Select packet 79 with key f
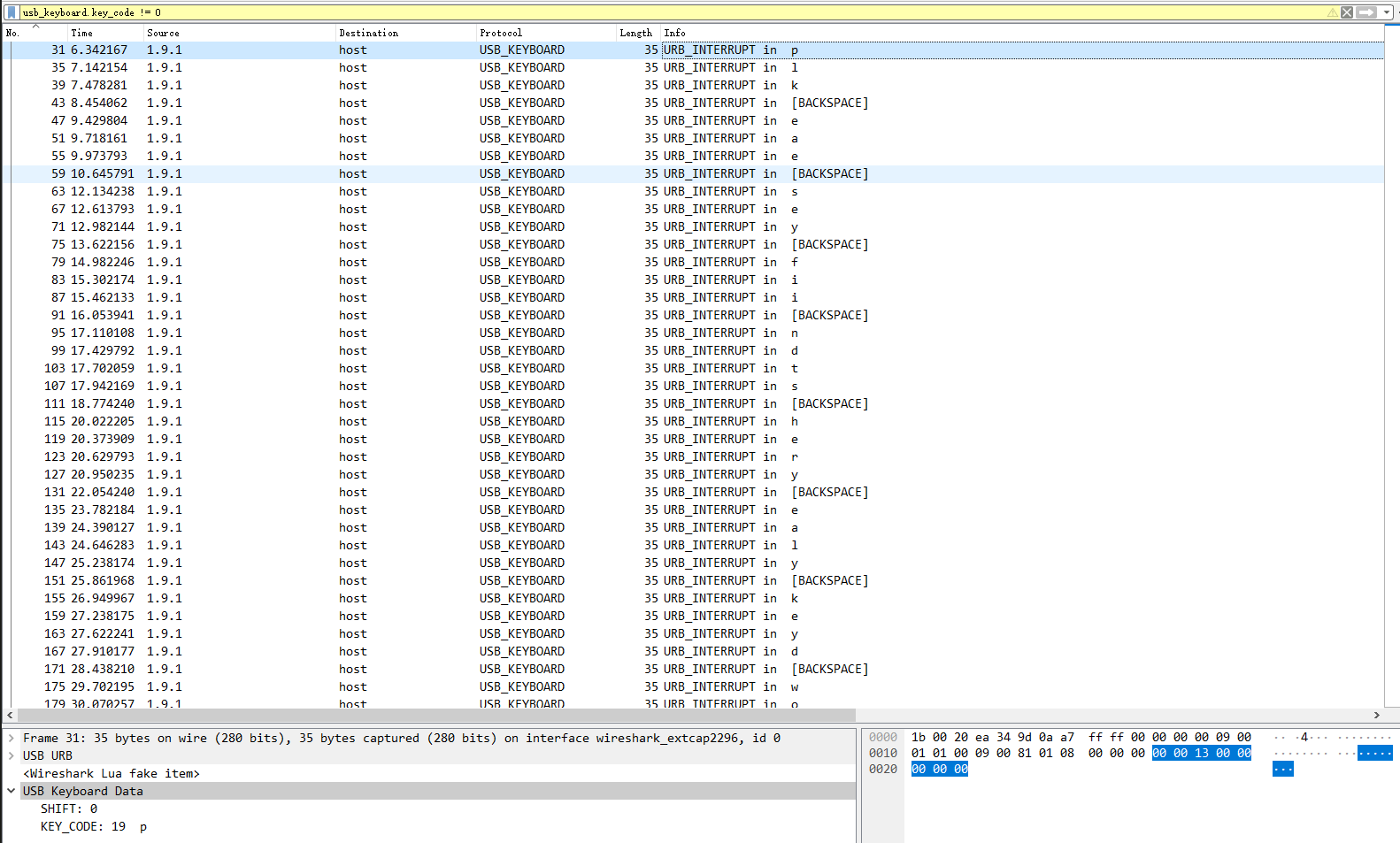 [x=694, y=262]
